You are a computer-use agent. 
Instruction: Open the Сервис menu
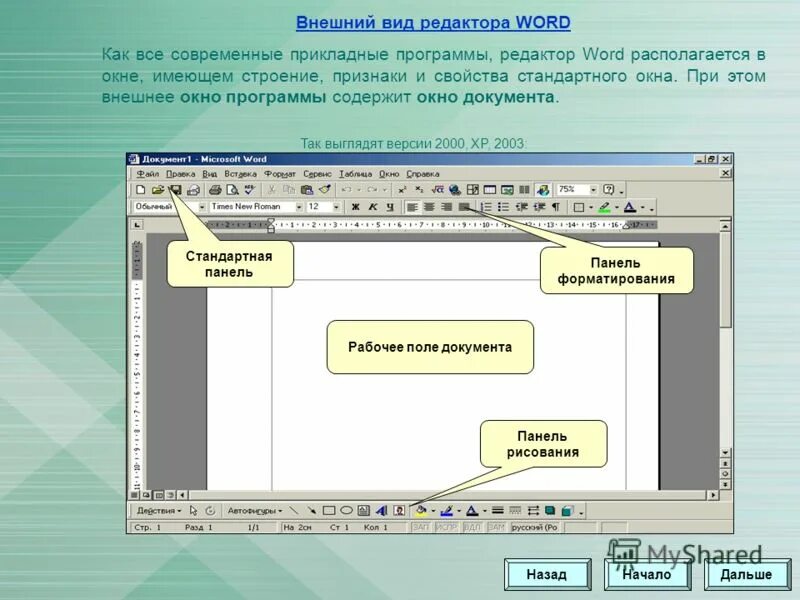(317, 174)
